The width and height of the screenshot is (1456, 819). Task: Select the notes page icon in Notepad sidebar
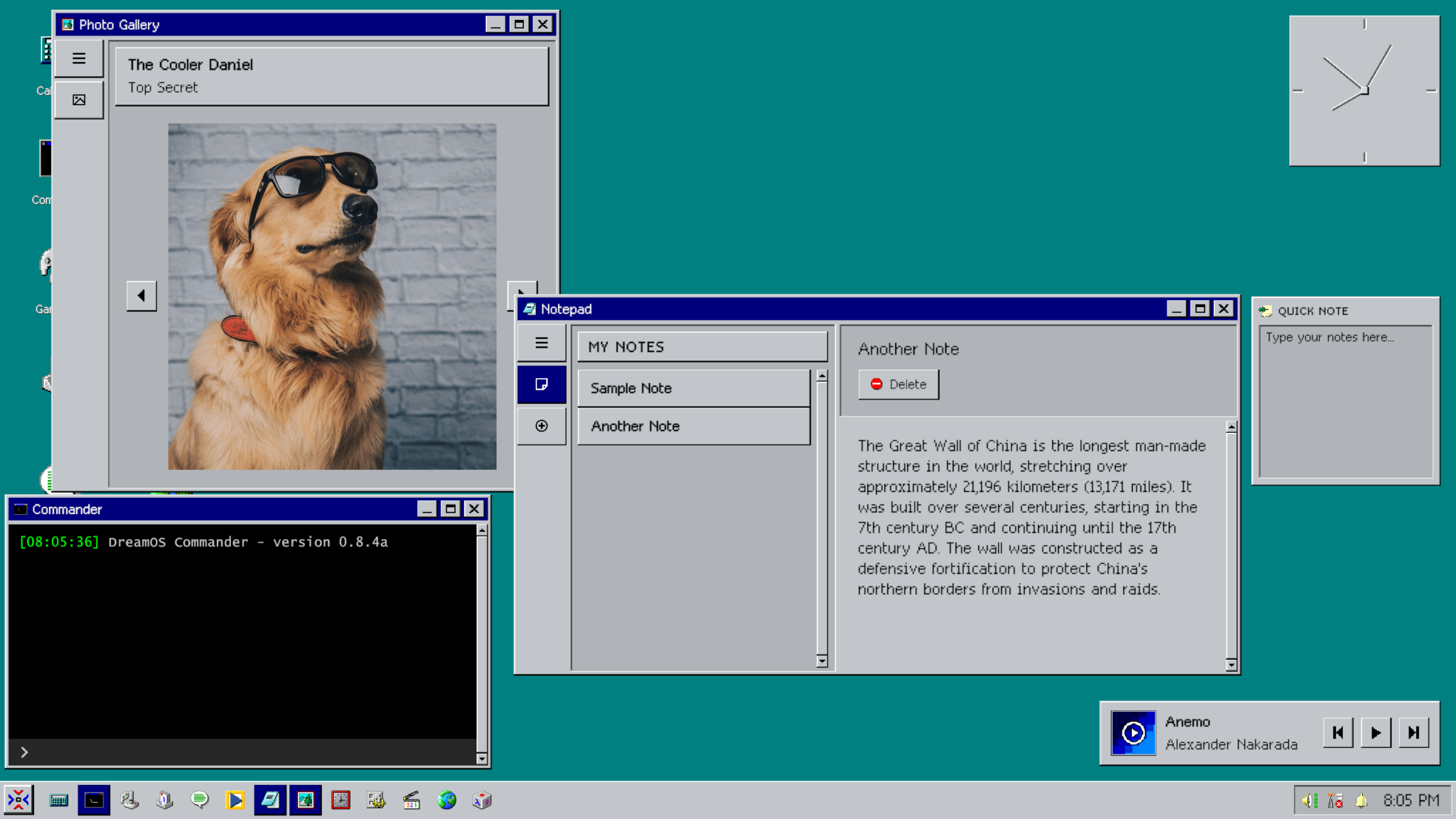pos(541,384)
